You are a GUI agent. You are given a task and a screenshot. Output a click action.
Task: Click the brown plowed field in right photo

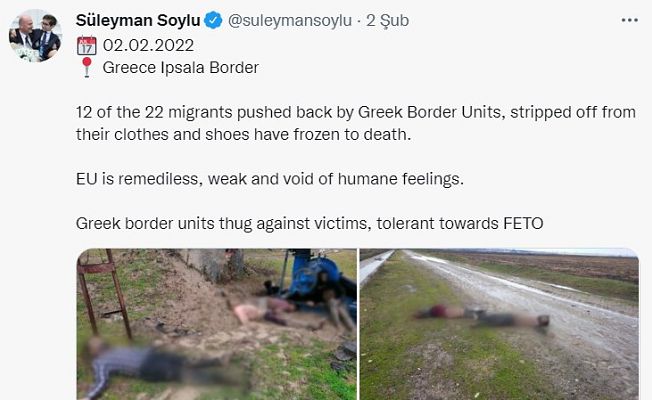pos(553,266)
